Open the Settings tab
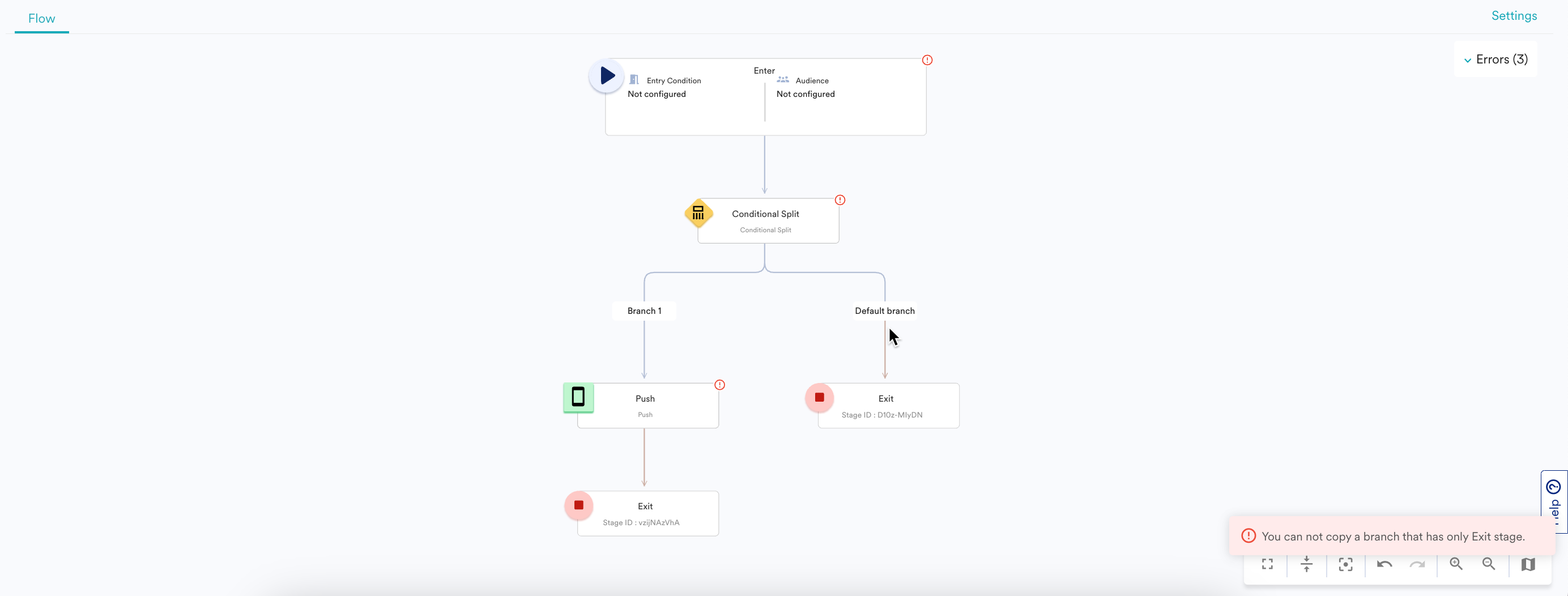1568x596 pixels. tap(1514, 16)
